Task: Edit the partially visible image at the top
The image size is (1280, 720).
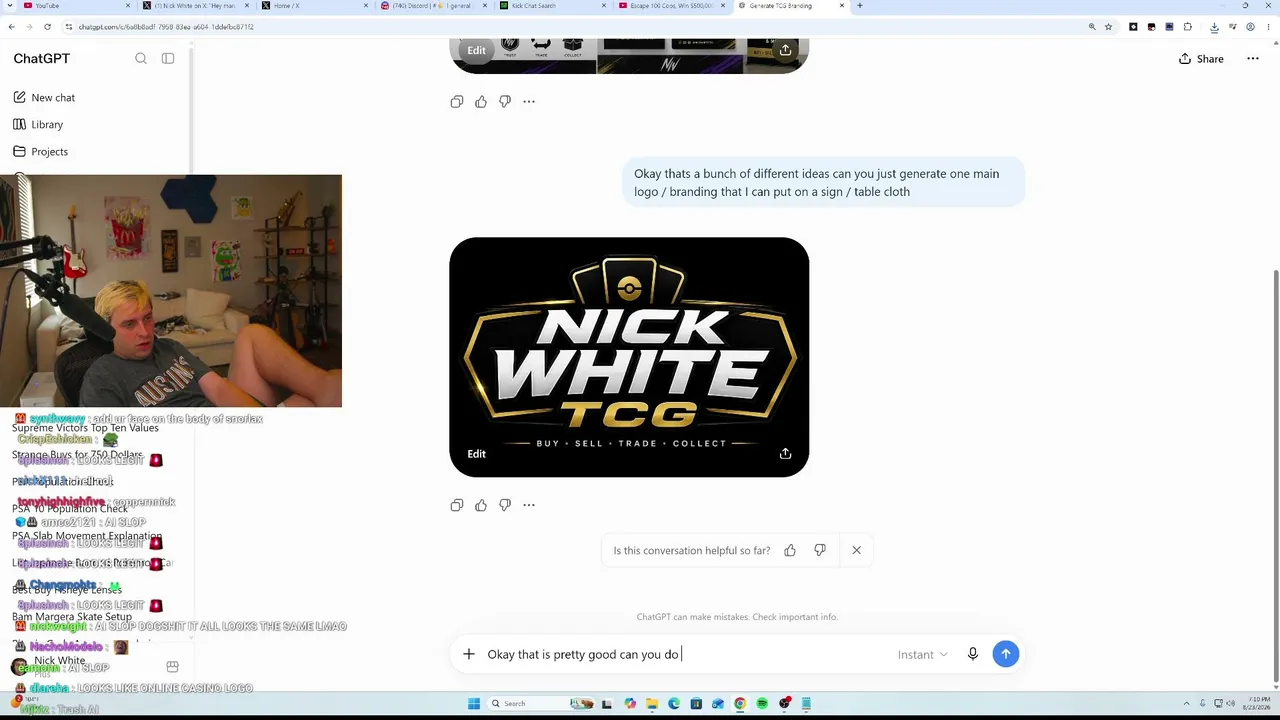Action: pos(477,50)
